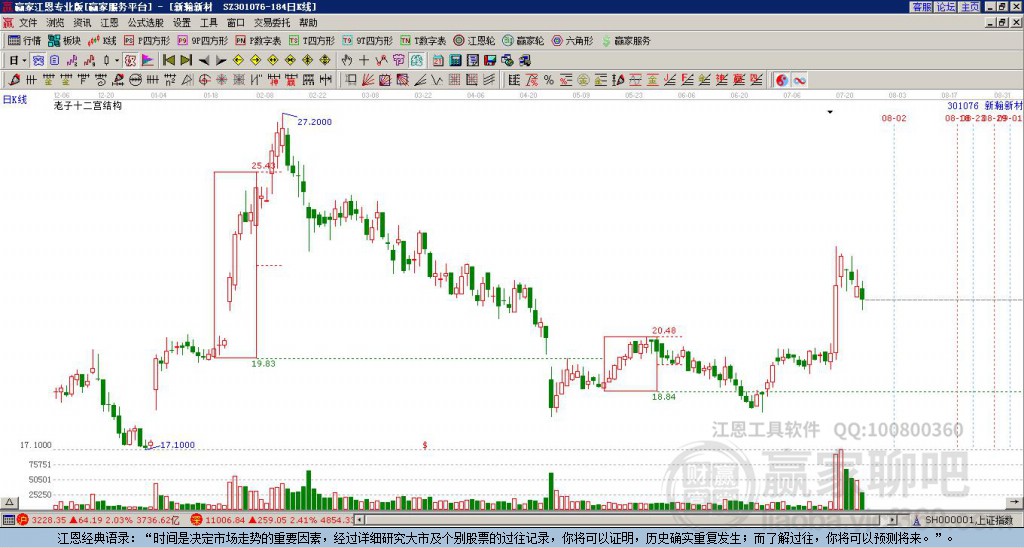The height and width of the screenshot is (548, 1024).
Task: Move chart left with black arrow
Action: [x=204, y=61]
